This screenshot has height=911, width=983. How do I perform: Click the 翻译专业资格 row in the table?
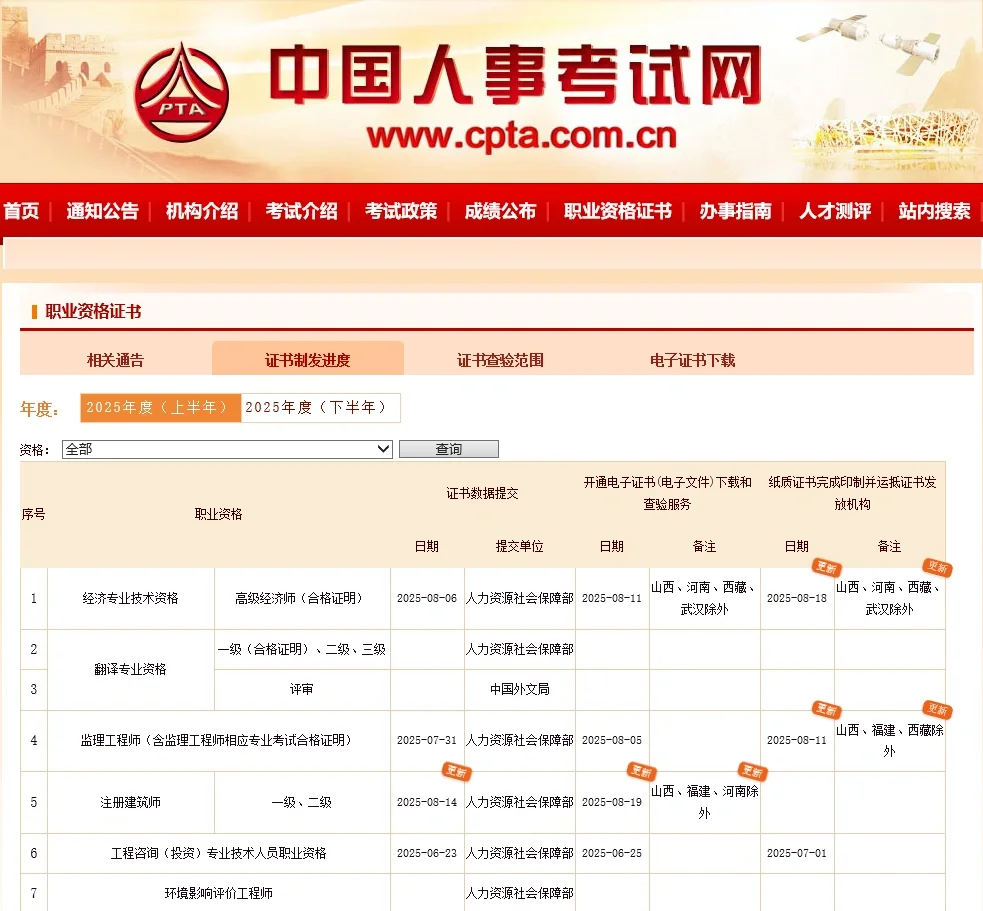tap(130, 670)
